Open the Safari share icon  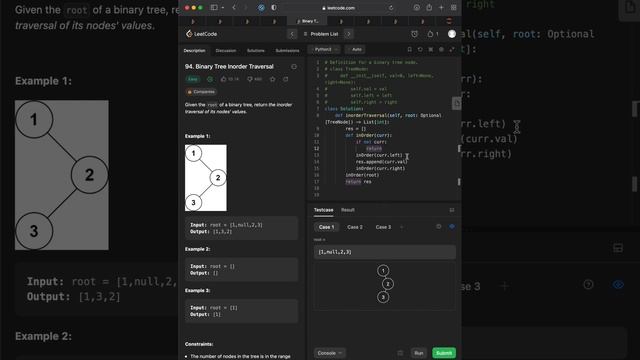429,7
